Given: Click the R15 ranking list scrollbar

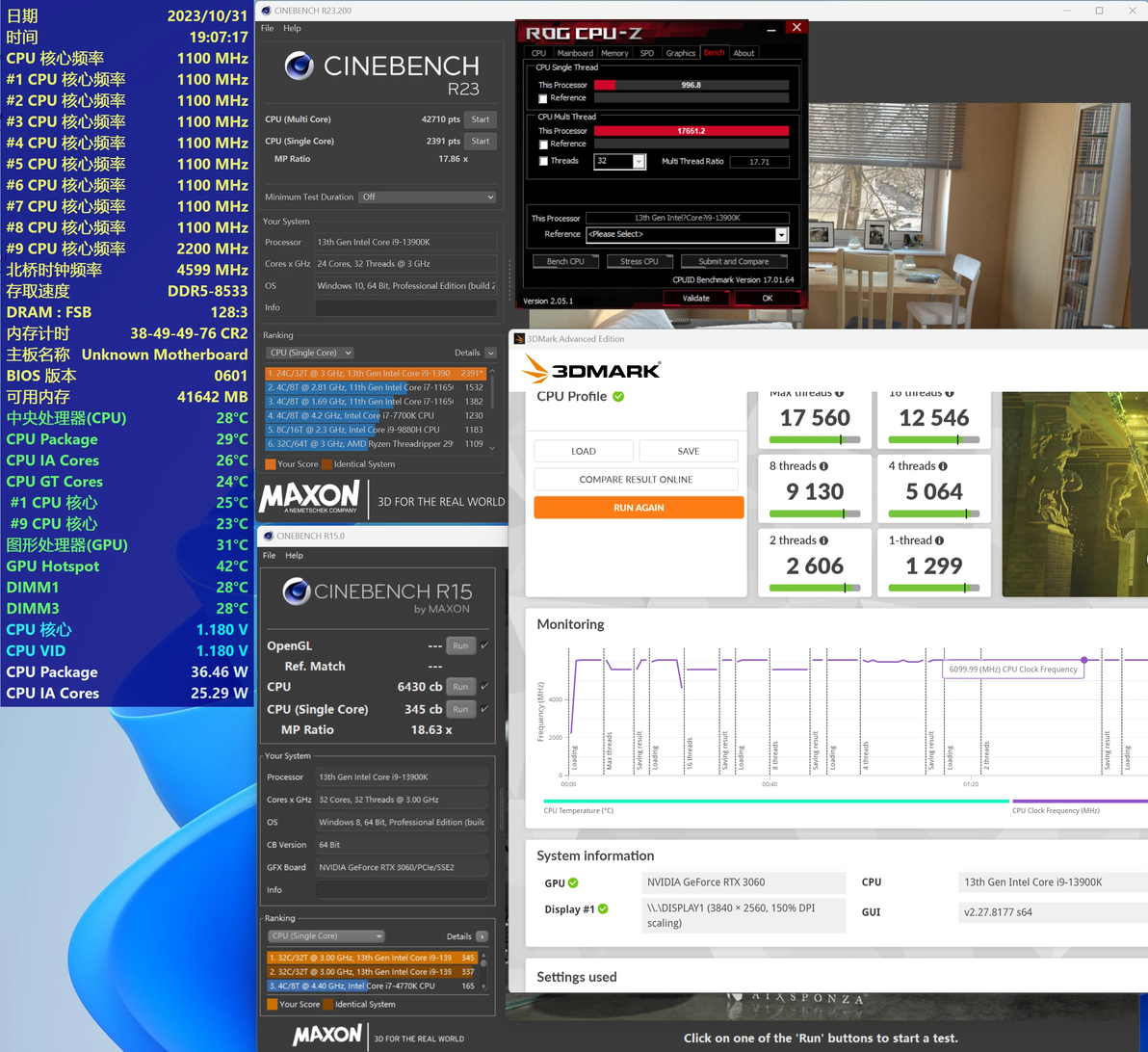Looking at the screenshot, I should pos(483,971).
